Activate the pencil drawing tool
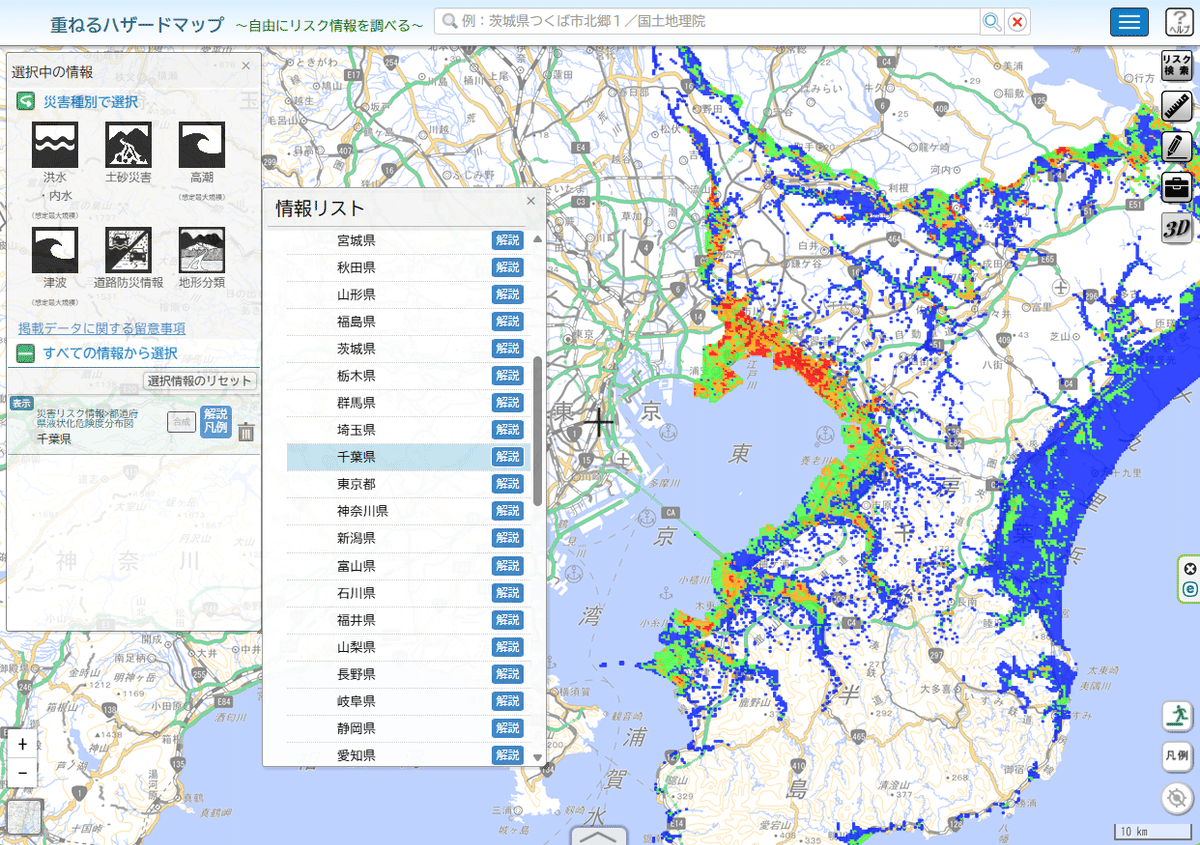This screenshot has height=845, width=1200. [1177, 147]
